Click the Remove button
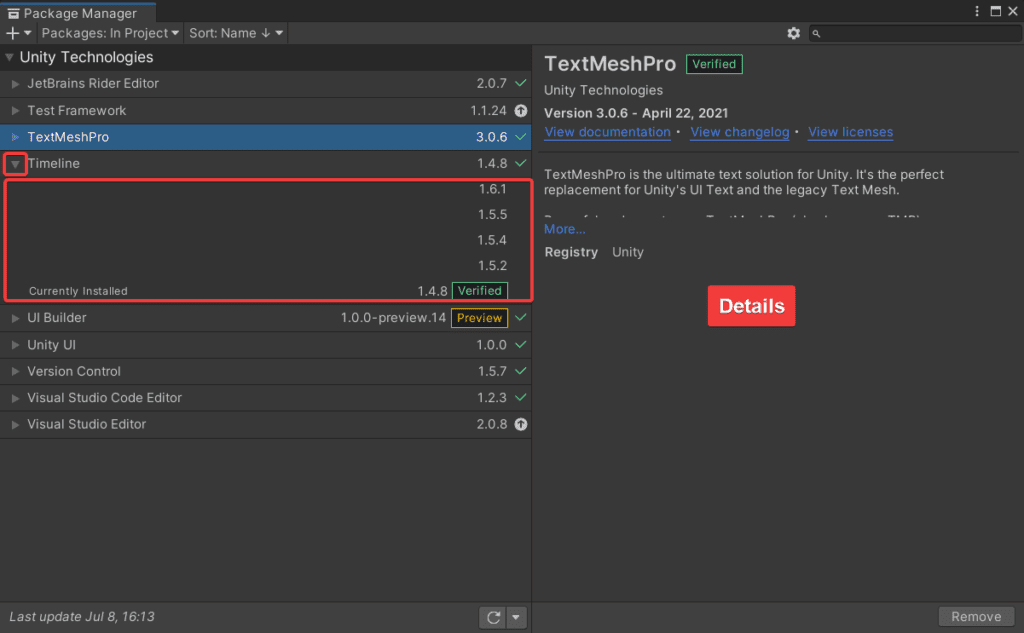Image resolution: width=1024 pixels, height=633 pixels. pyautogui.click(x=976, y=617)
